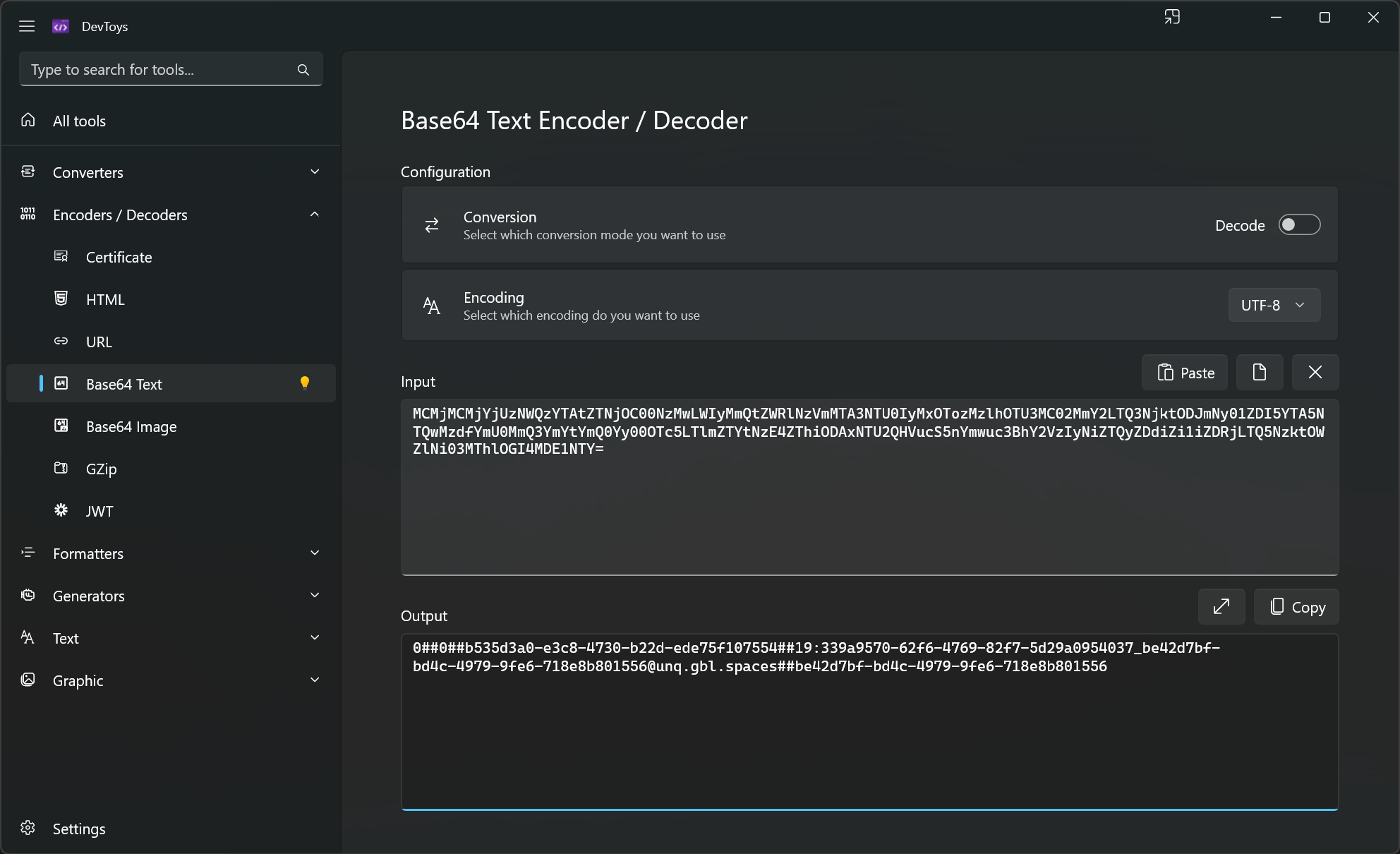Load input from file icon button
The image size is (1400, 854).
[x=1260, y=372]
